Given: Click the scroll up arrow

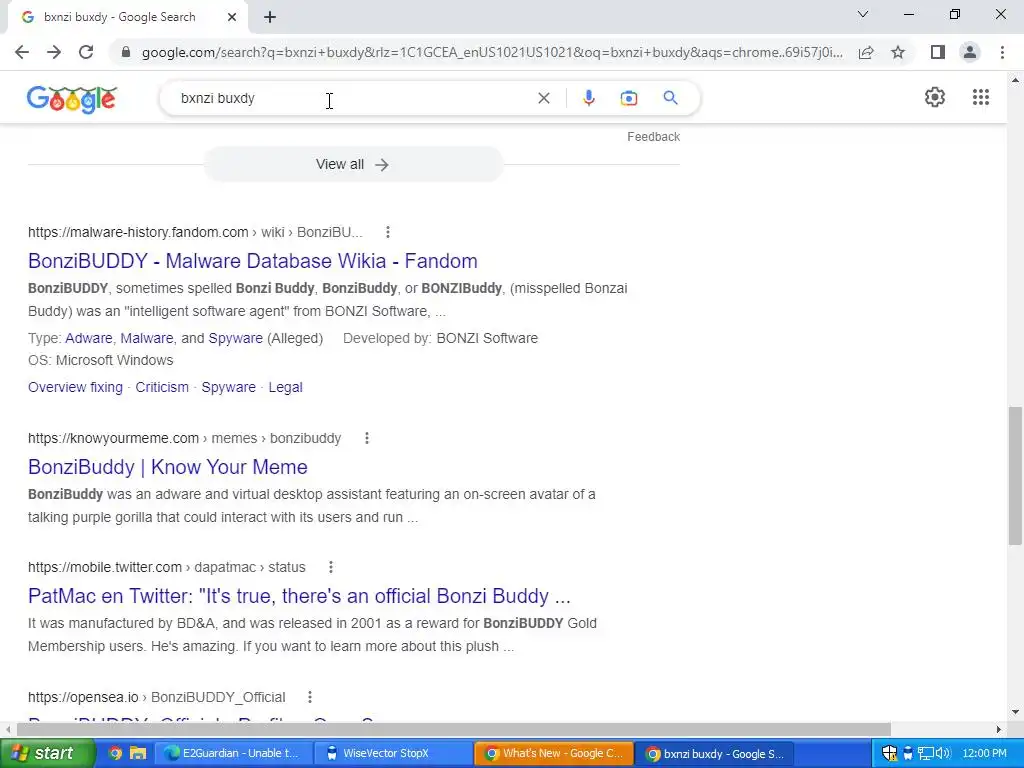Looking at the screenshot, I should [x=1015, y=80].
